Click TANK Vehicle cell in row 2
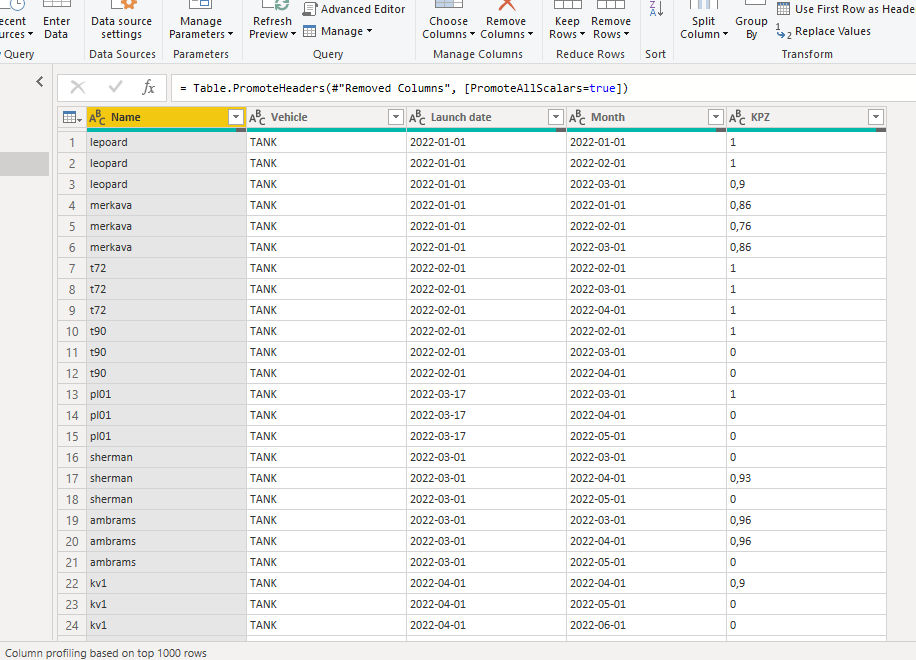 [326, 163]
